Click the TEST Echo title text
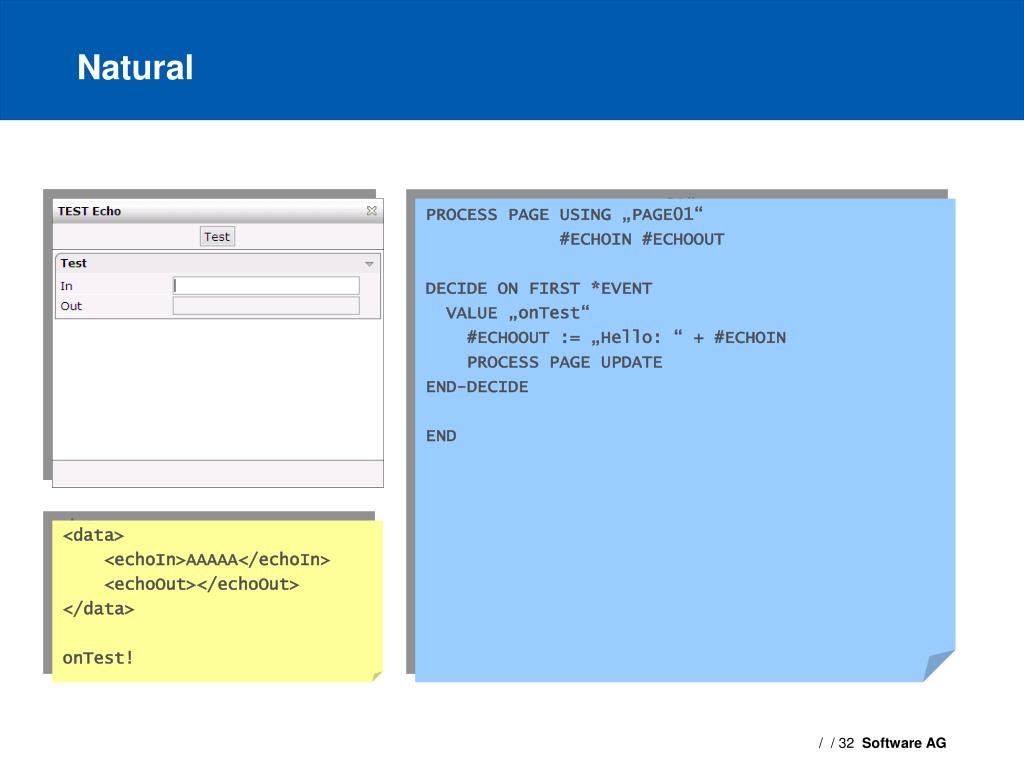Image resolution: width=1024 pixels, height=768 pixels. [x=89, y=211]
